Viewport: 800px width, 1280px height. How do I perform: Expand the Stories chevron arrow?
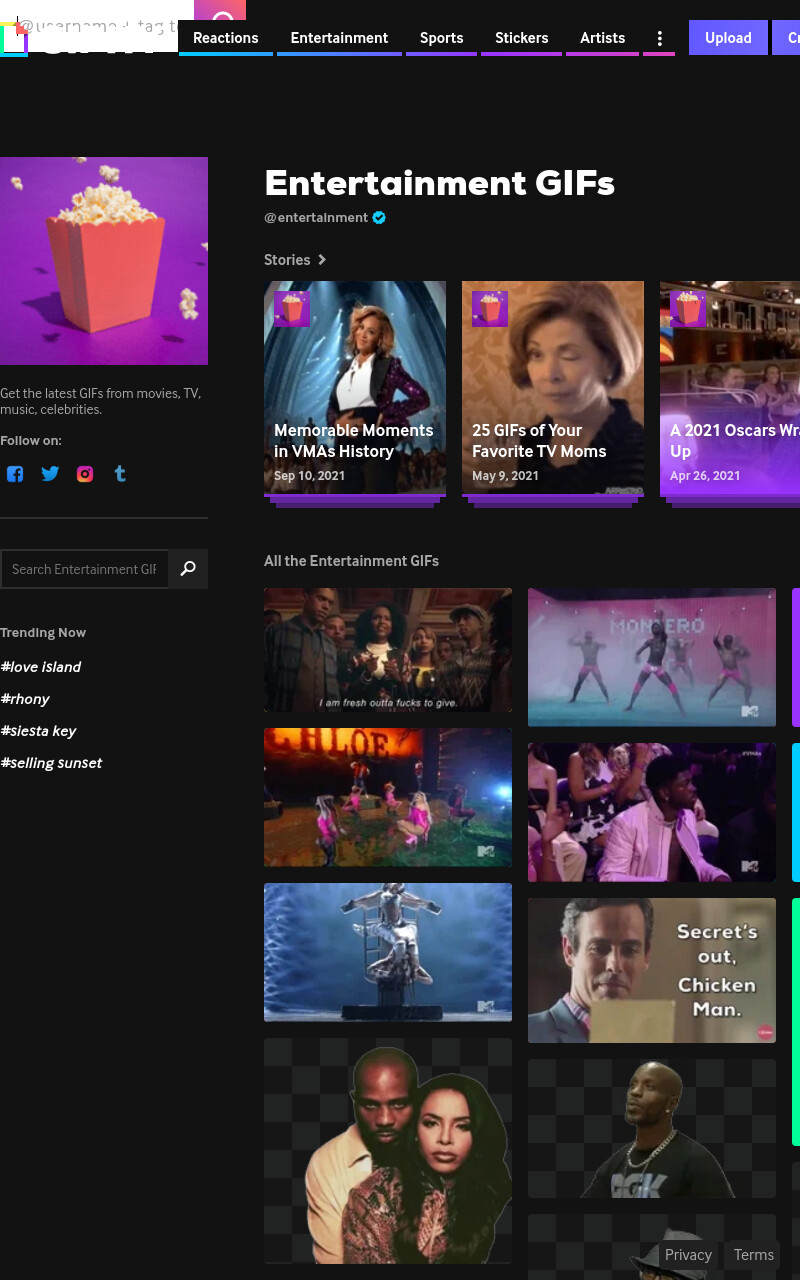(322, 260)
